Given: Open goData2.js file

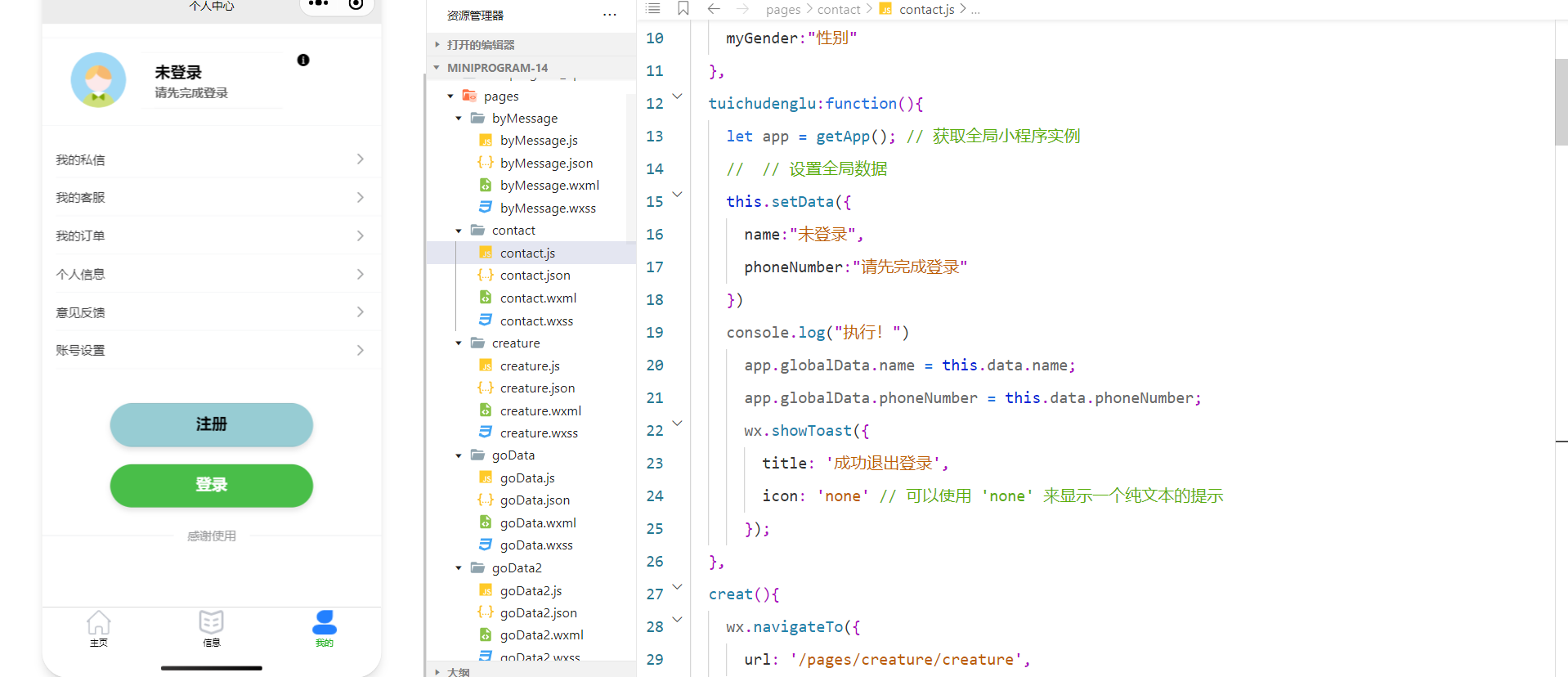Looking at the screenshot, I should point(531,591).
